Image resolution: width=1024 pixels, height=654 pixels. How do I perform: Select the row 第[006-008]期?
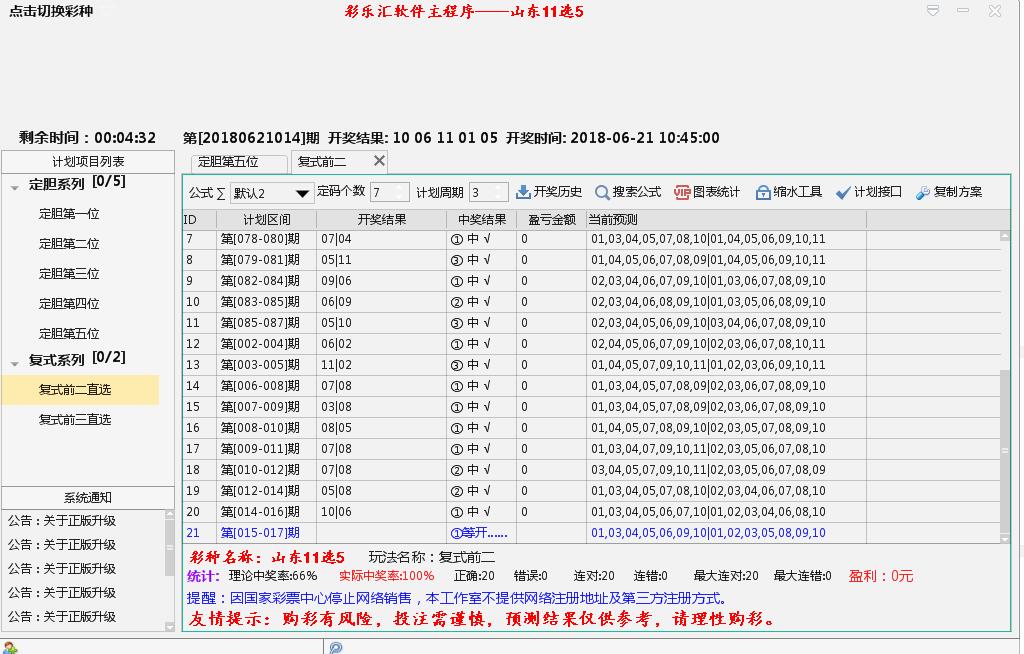tap(591, 385)
